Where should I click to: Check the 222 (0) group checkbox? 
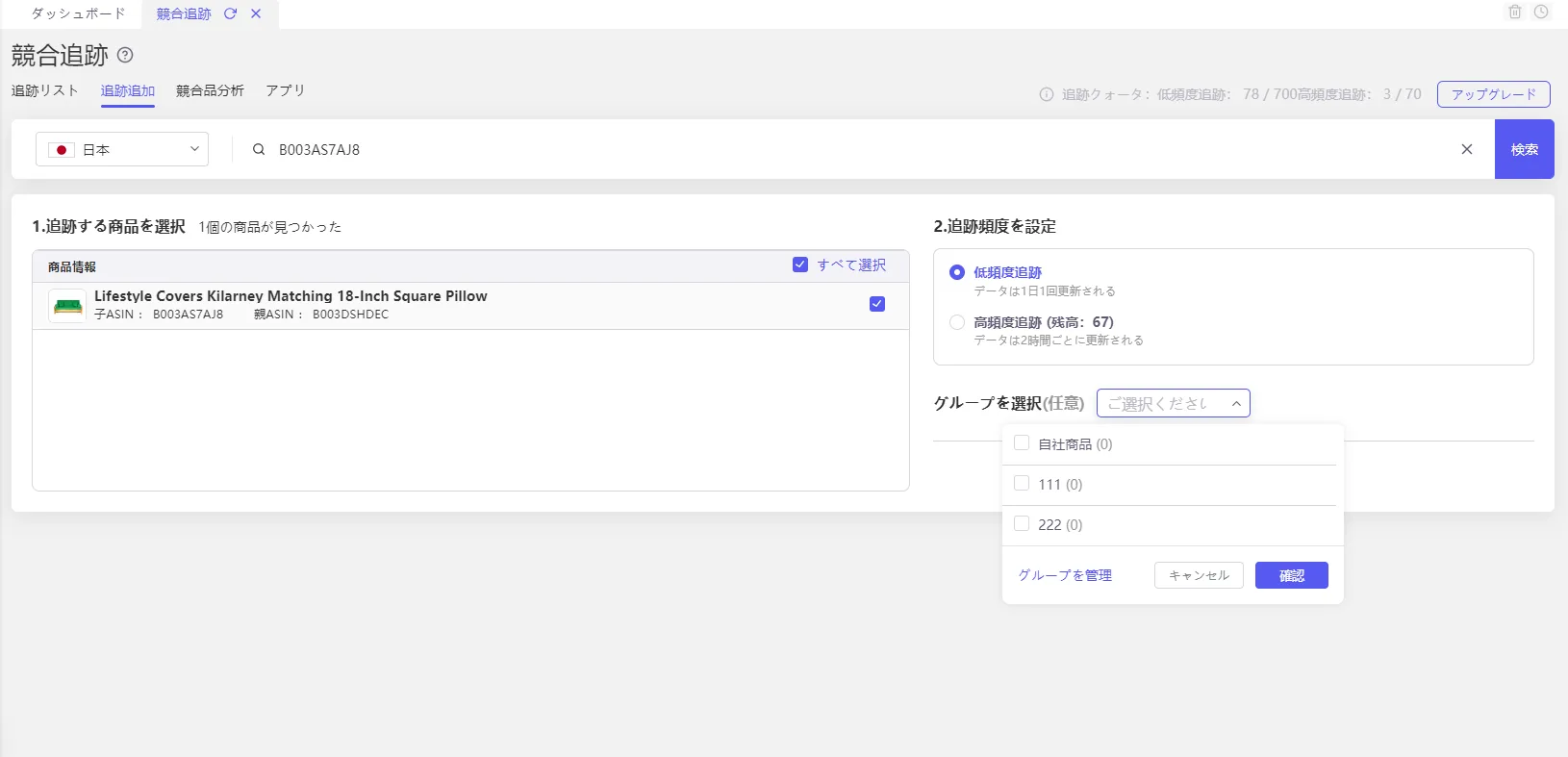click(1022, 524)
